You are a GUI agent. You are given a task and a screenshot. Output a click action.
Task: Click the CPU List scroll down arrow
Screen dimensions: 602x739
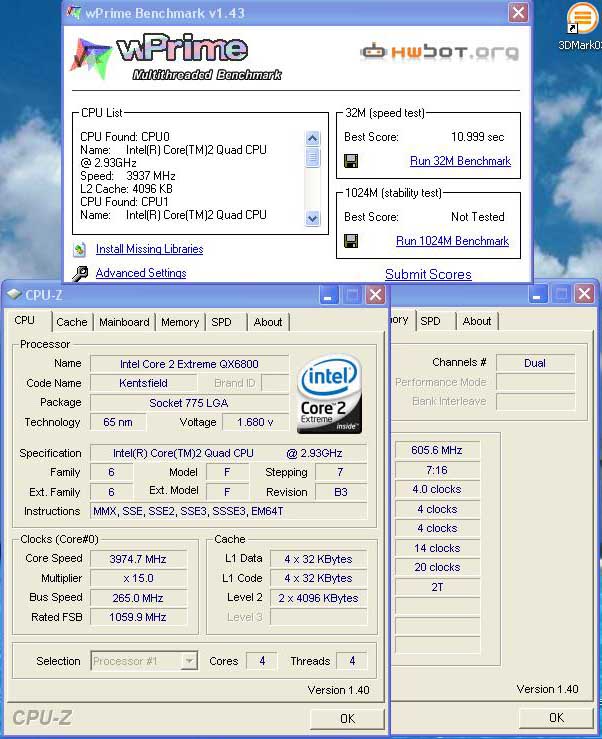tap(312, 218)
